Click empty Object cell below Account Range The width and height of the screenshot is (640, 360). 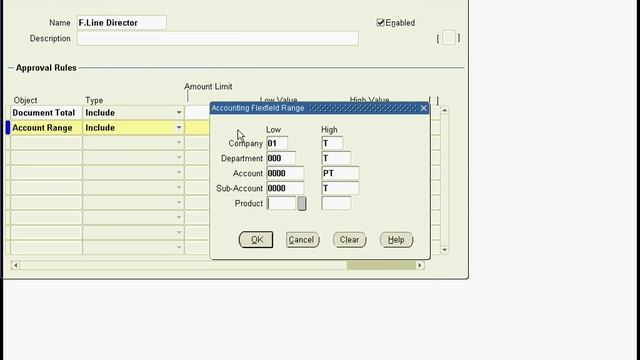[x=46, y=142]
